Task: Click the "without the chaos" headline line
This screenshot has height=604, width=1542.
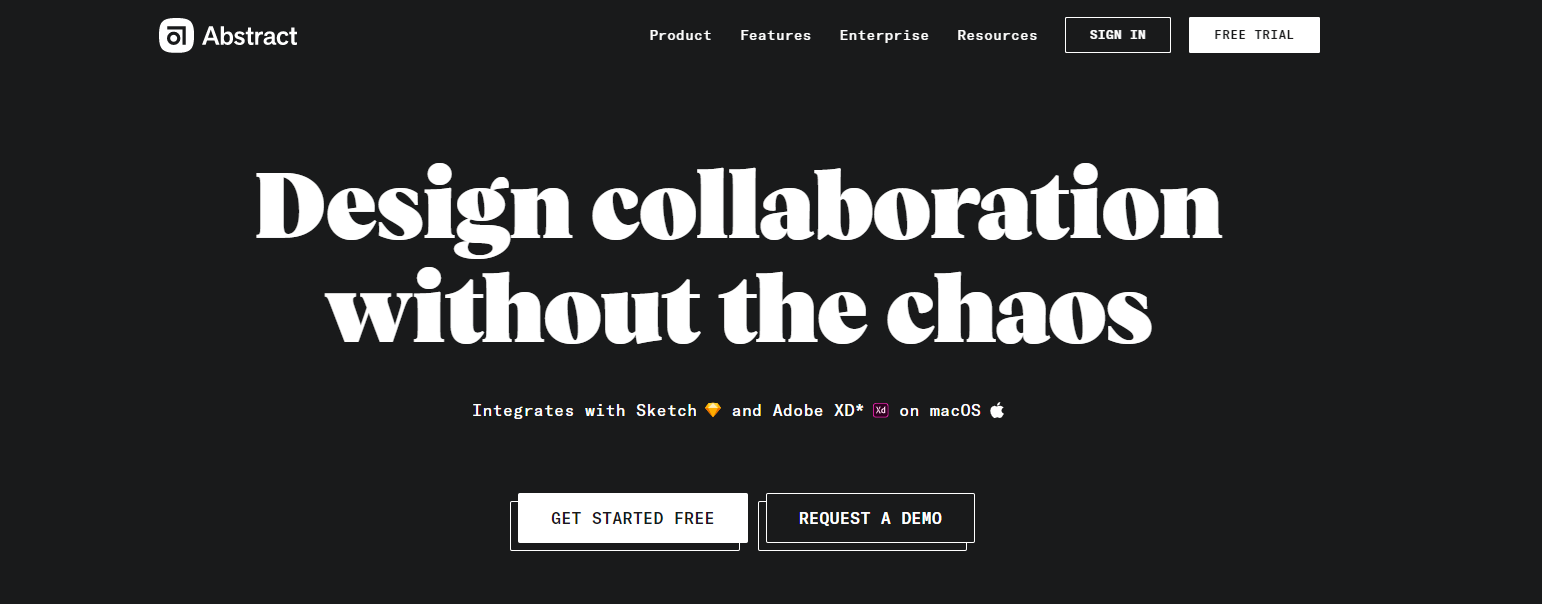Action: click(x=738, y=305)
